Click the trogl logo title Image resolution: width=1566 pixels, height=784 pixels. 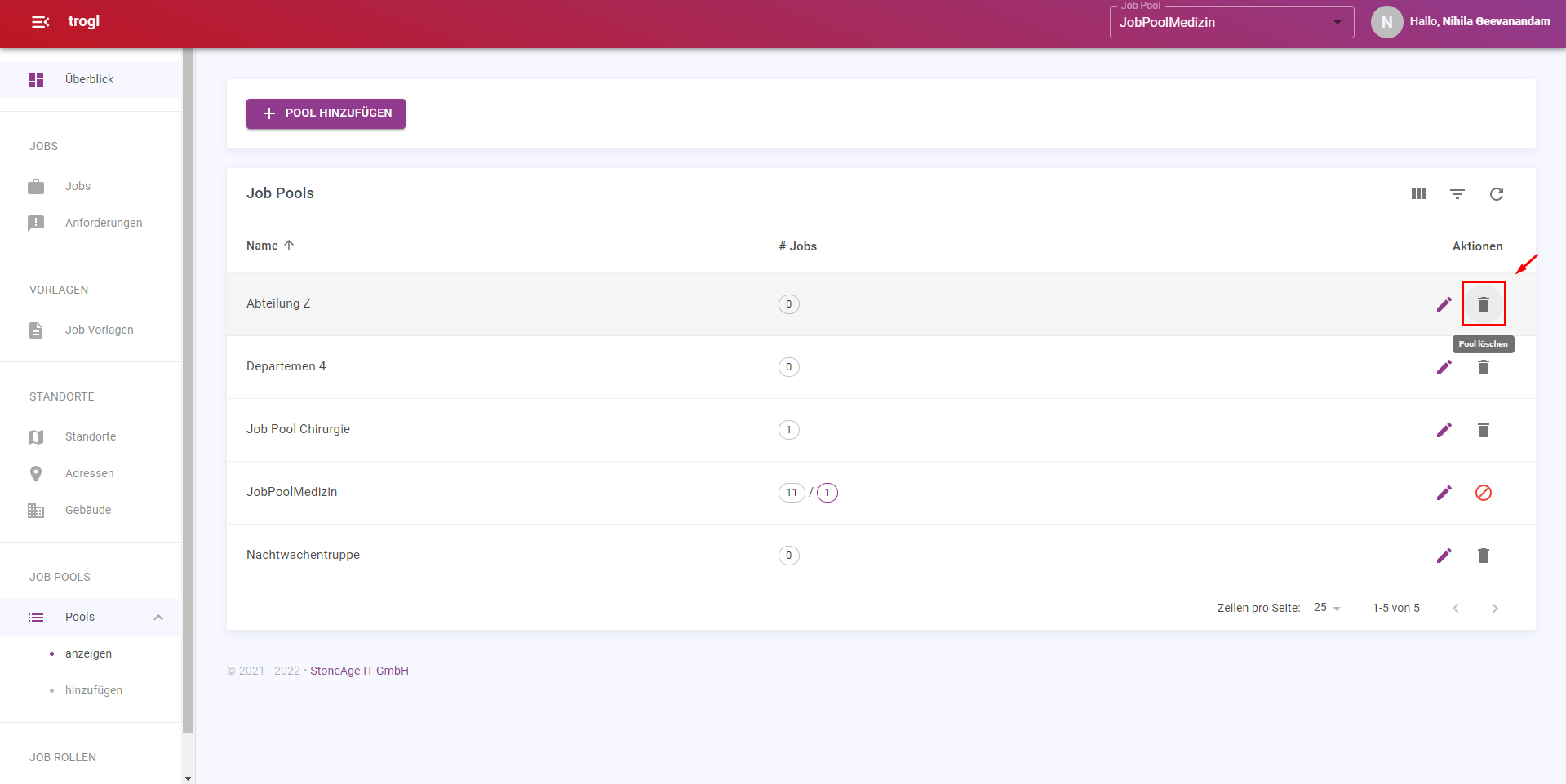tap(84, 21)
